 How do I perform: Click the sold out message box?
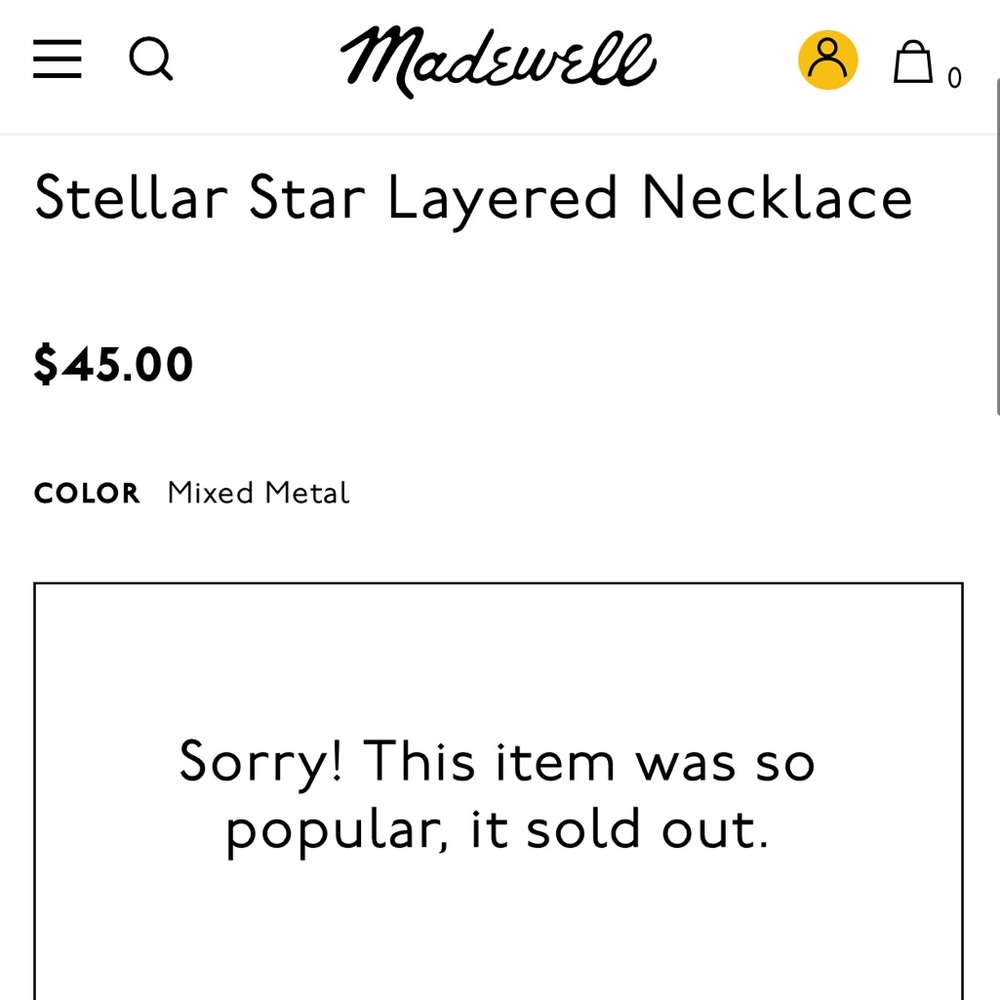pyautogui.click(x=498, y=795)
